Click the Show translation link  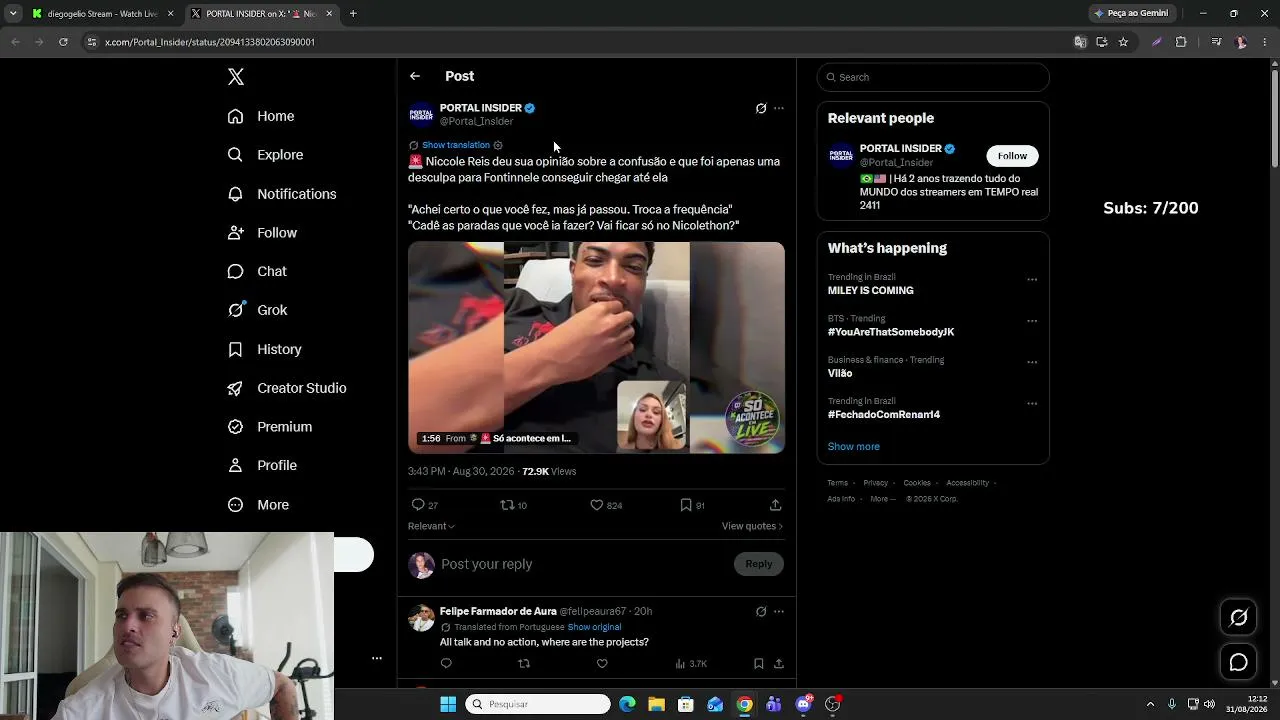(x=456, y=145)
